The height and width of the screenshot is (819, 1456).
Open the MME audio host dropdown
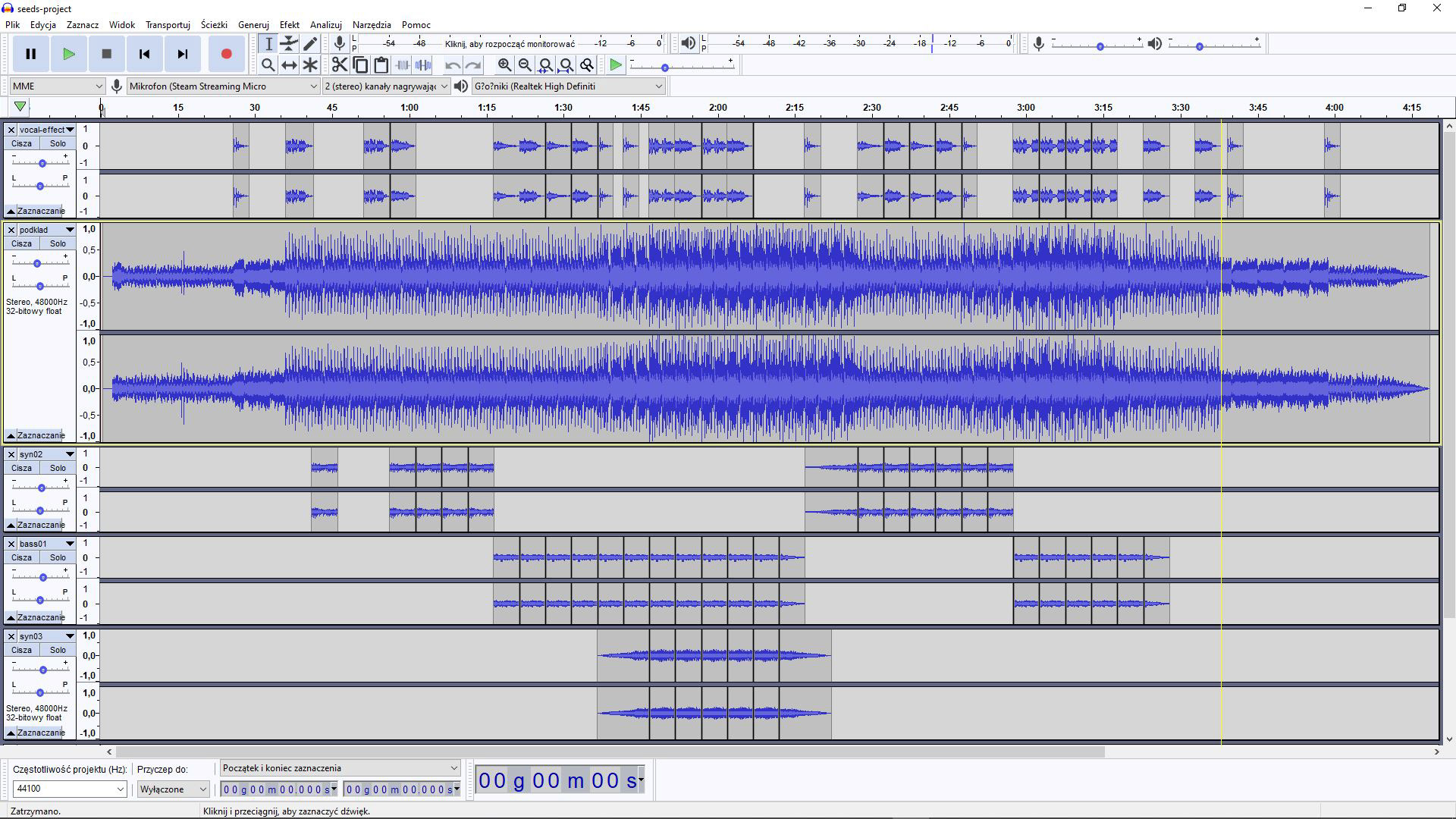[57, 86]
